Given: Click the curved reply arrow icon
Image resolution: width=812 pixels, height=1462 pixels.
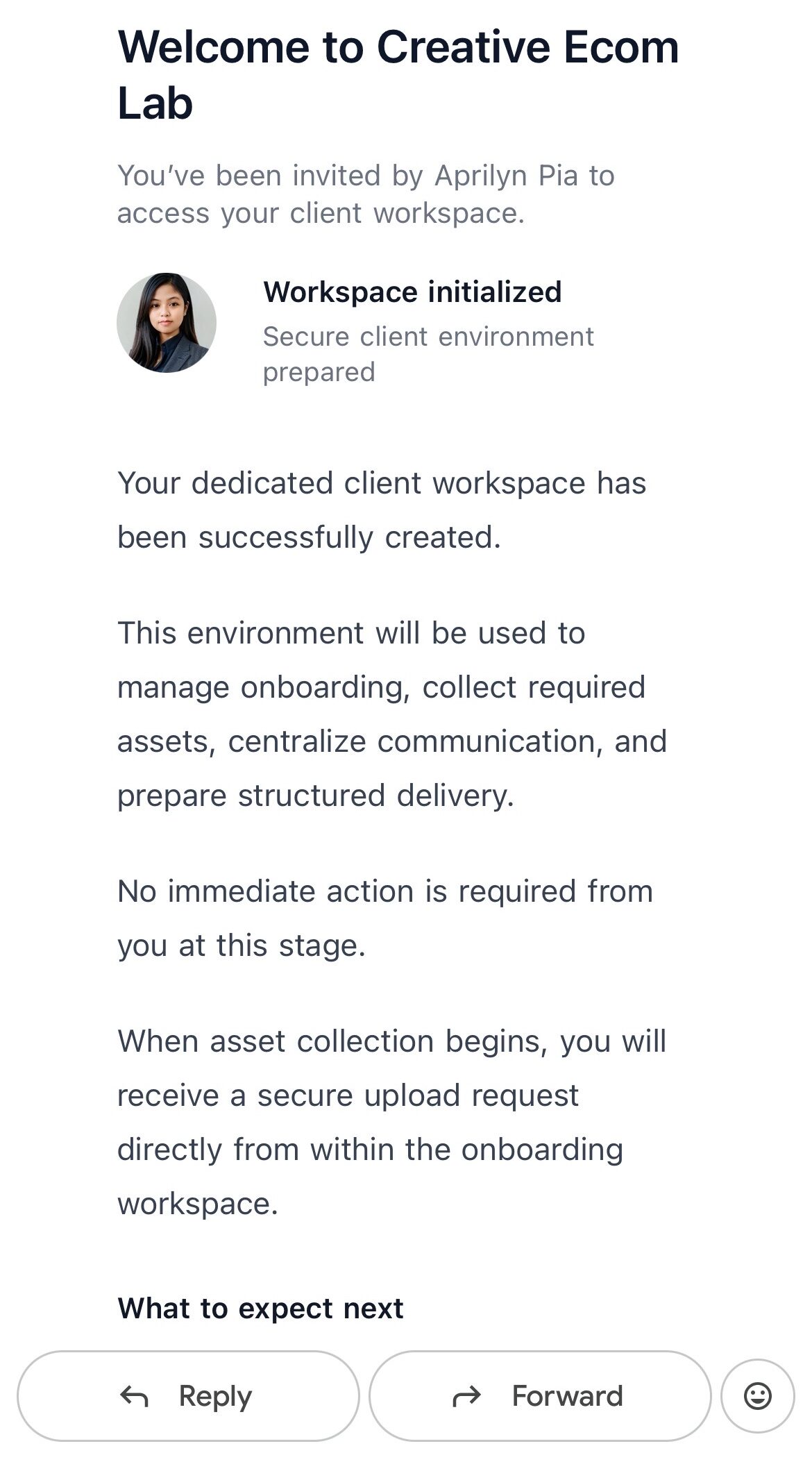Looking at the screenshot, I should point(135,1395).
